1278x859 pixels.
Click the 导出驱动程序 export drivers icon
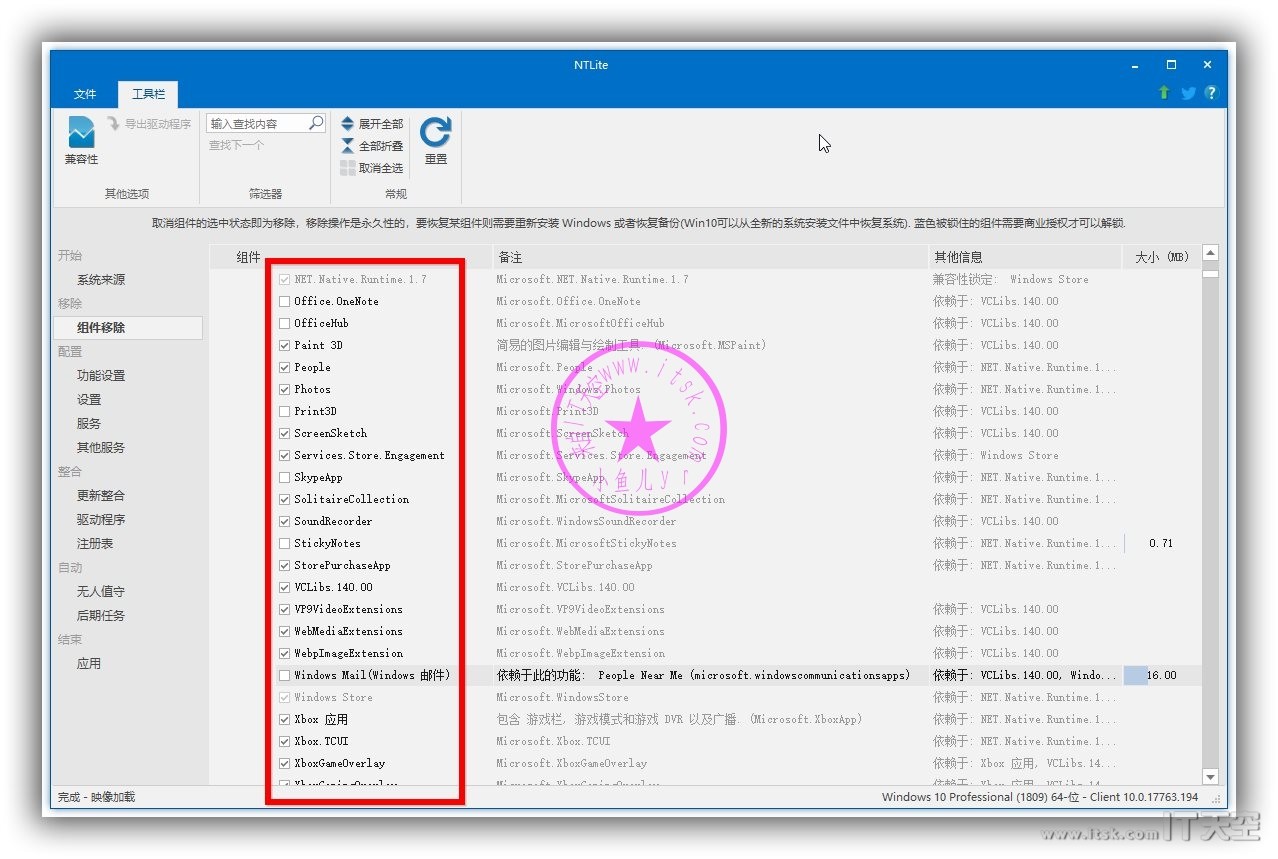pos(114,124)
